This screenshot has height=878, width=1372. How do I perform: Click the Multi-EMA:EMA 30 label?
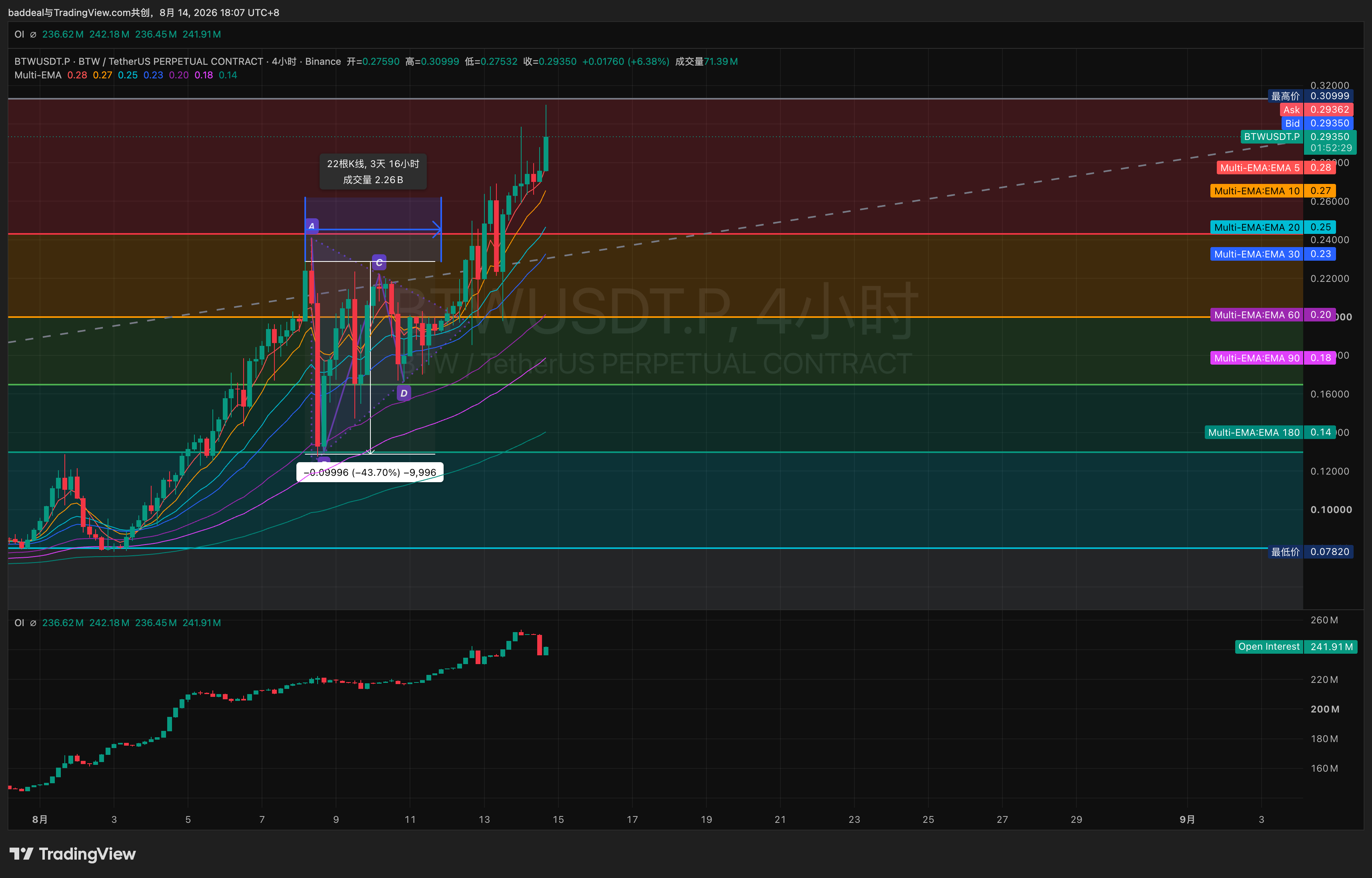[x=1273, y=254]
